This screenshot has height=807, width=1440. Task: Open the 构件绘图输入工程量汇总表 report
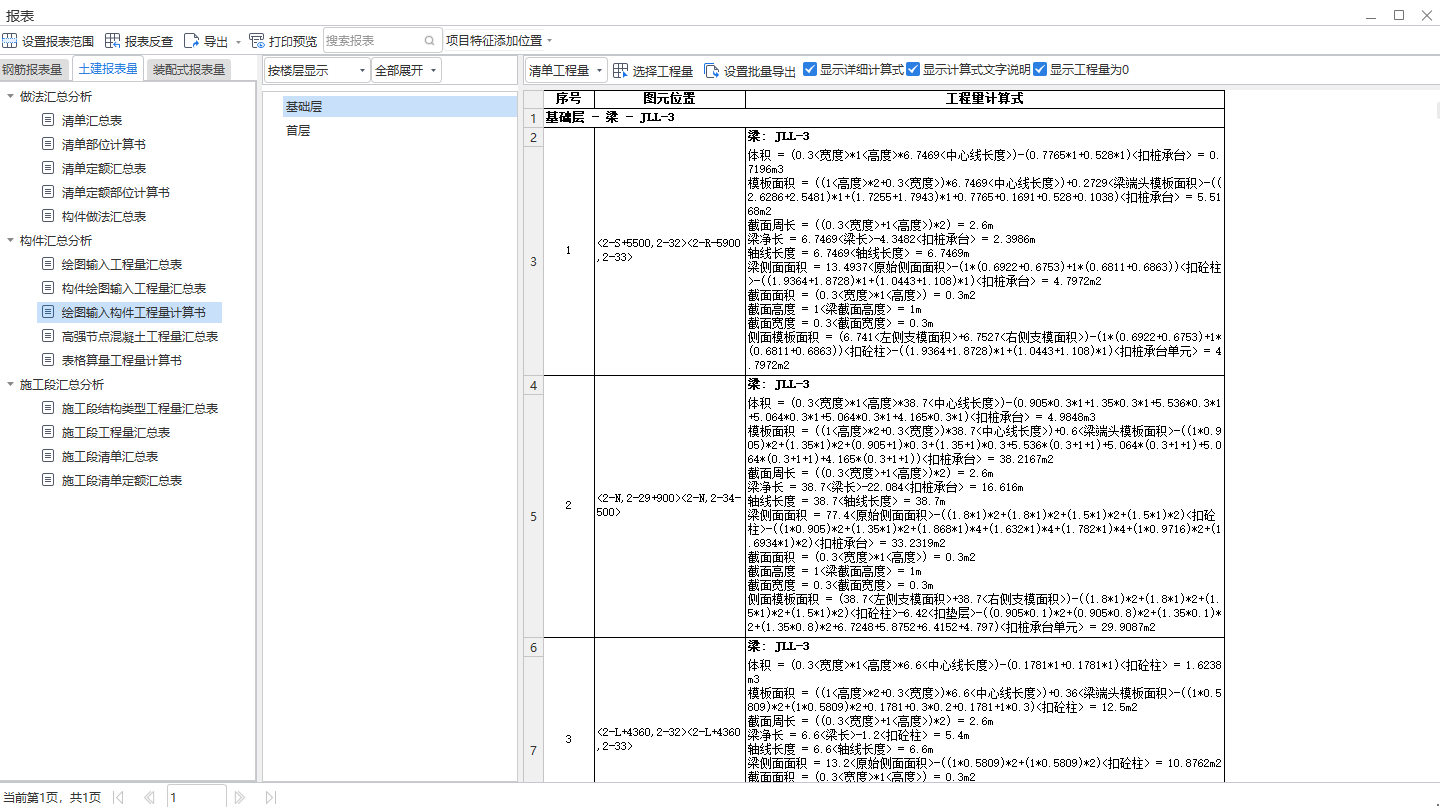tap(134, 288)
